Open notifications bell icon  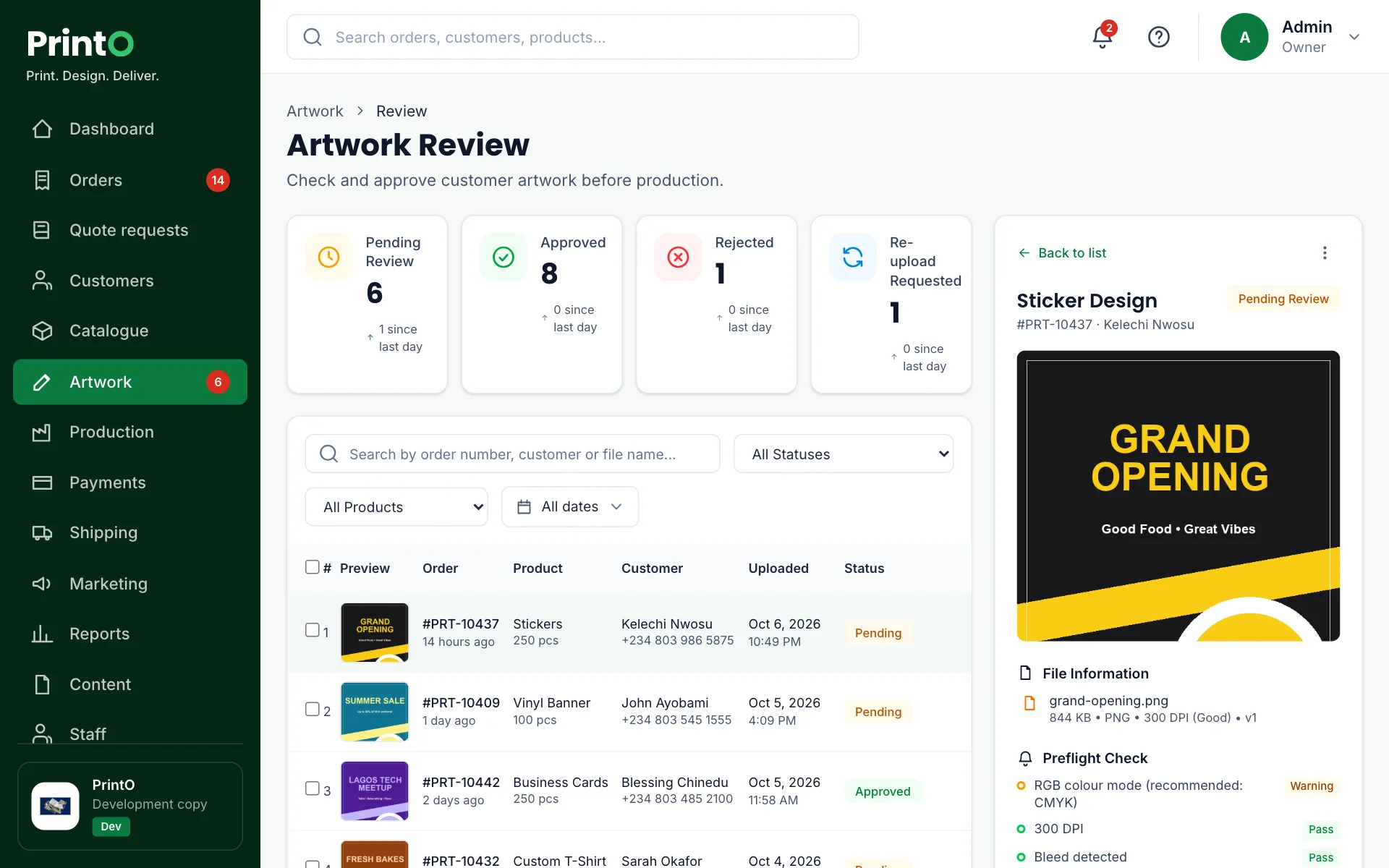(1102, 37)
